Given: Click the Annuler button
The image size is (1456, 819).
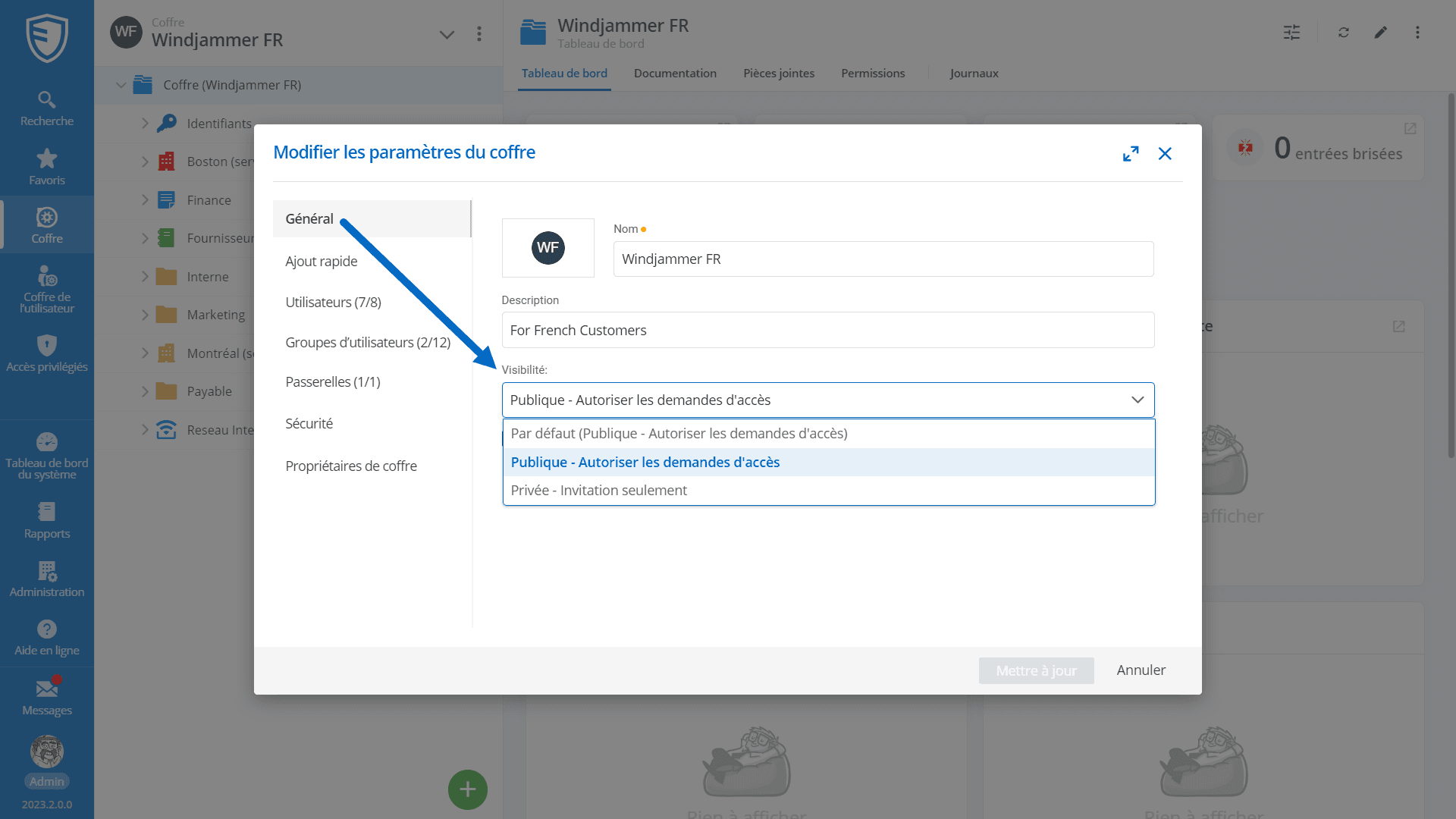Looking at the screenshot, I should tap(1141, 670).
